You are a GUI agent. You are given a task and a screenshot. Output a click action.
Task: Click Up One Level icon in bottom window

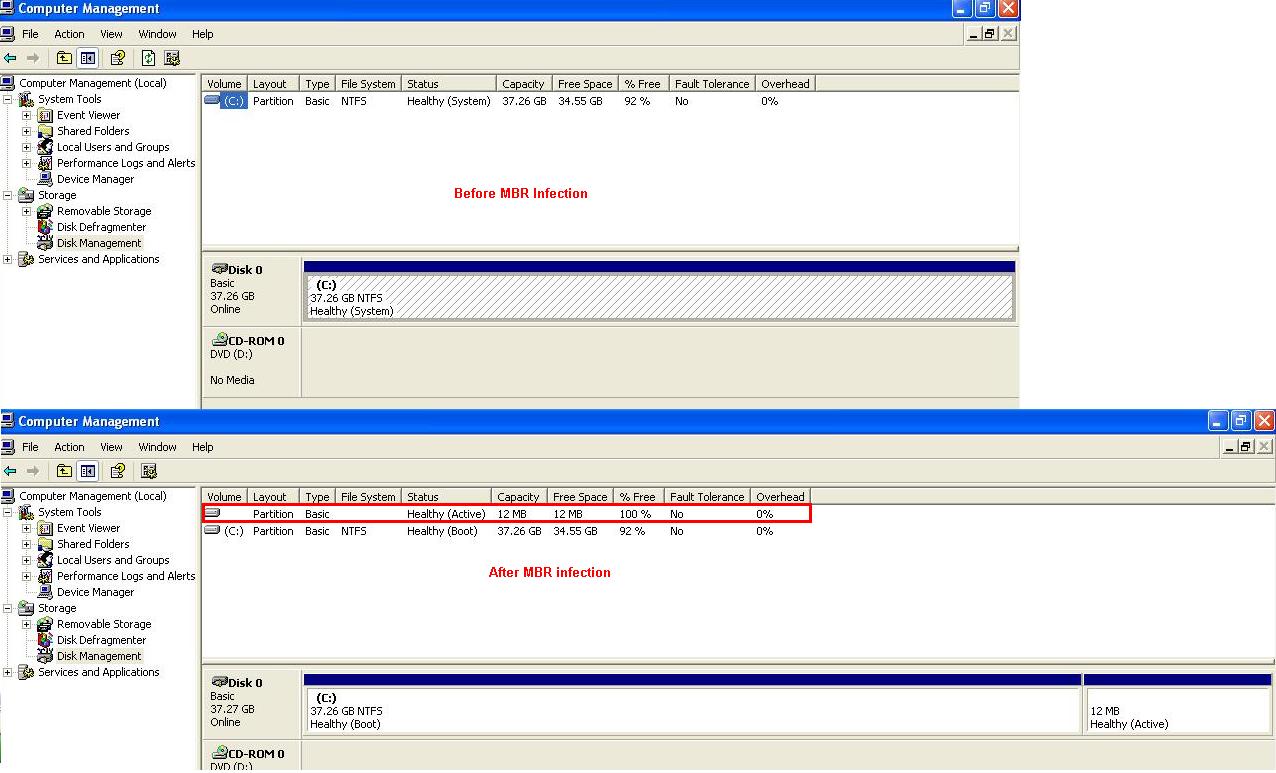[64, 471]
